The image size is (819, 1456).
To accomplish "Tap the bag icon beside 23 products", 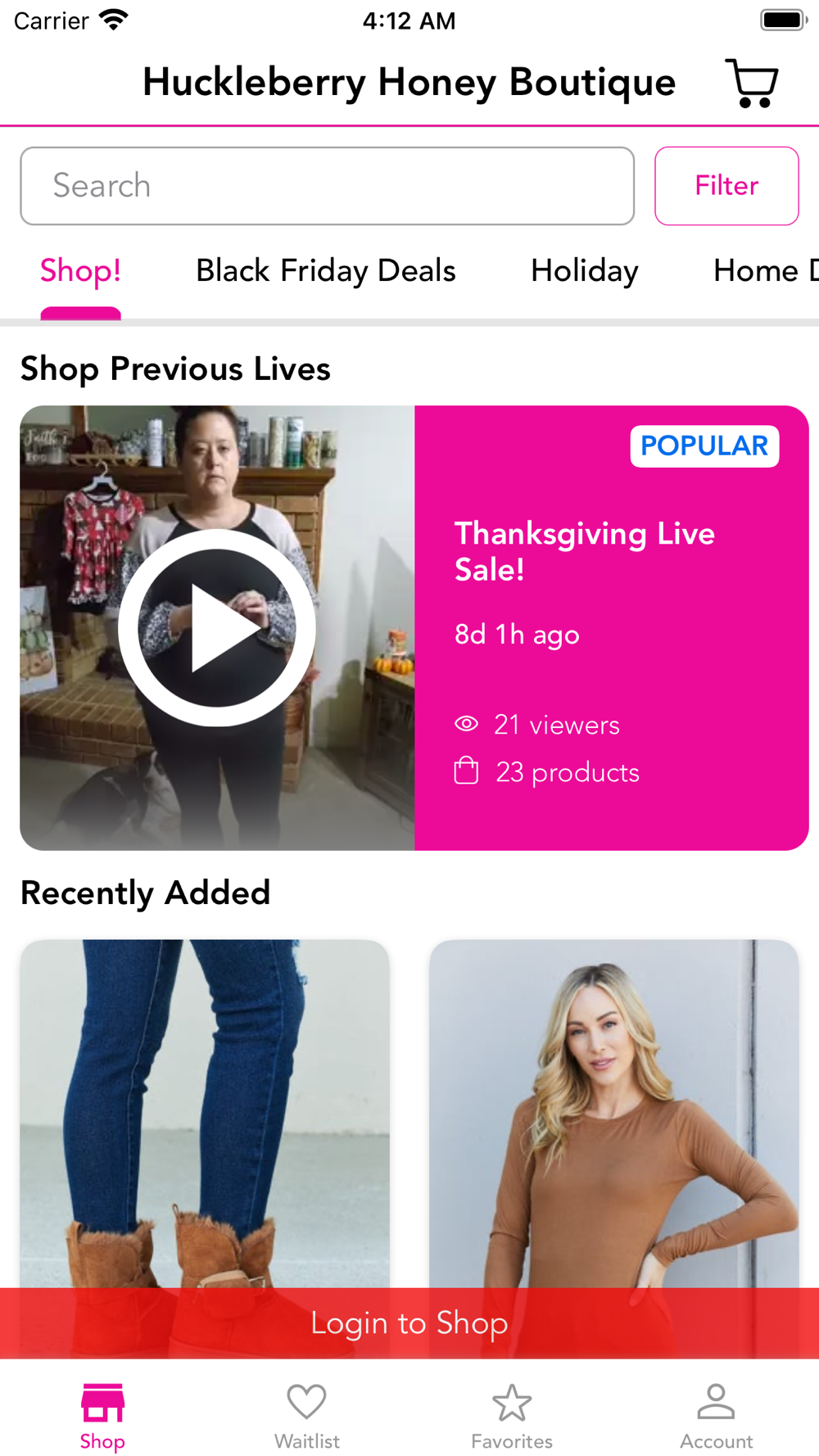I will click(466, 771).
